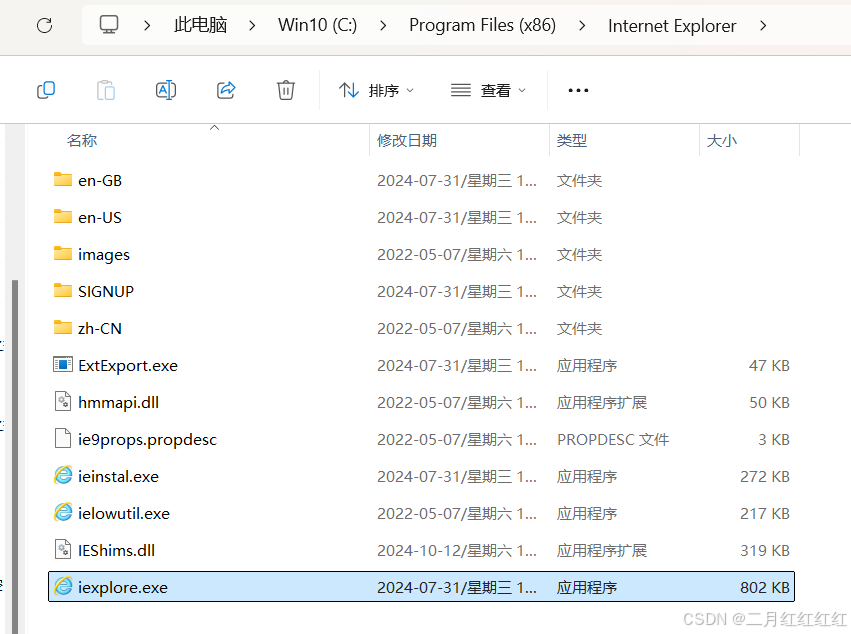The image size is (851, 634).
Task: Expand chevron after Internet Explorer
Action: 763,26
